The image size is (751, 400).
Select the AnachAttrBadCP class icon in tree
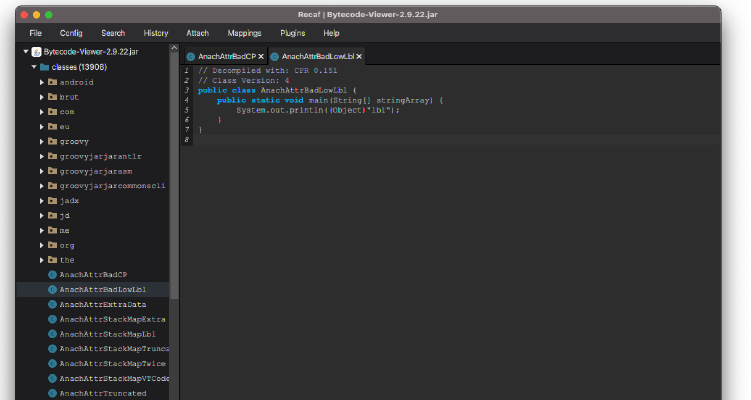click(x=53, y=275)
